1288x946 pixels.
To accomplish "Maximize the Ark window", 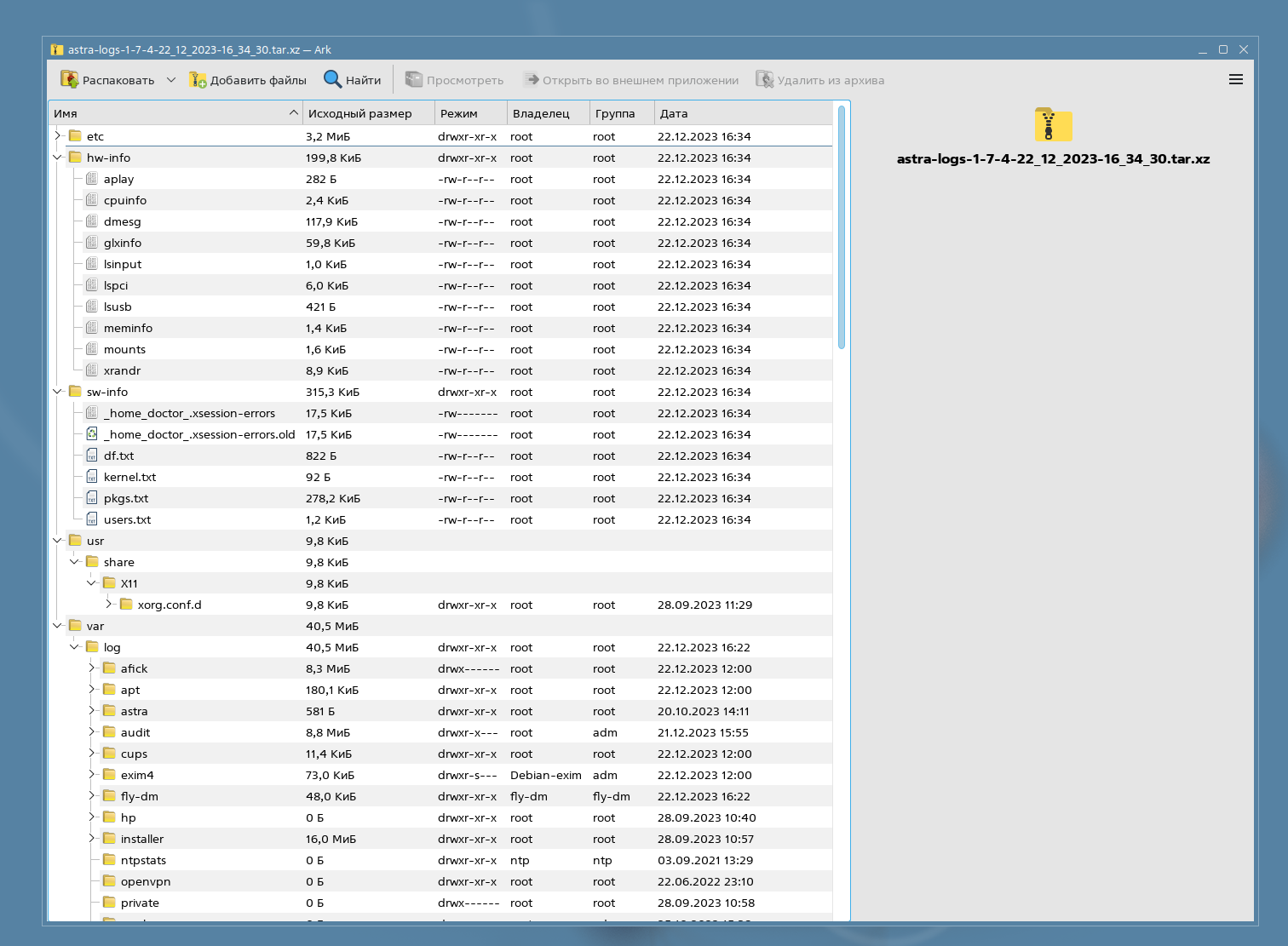I will tap(1223, 49).
